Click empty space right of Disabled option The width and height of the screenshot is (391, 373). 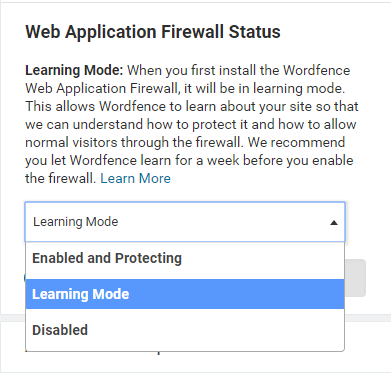(x=217, y=330)
